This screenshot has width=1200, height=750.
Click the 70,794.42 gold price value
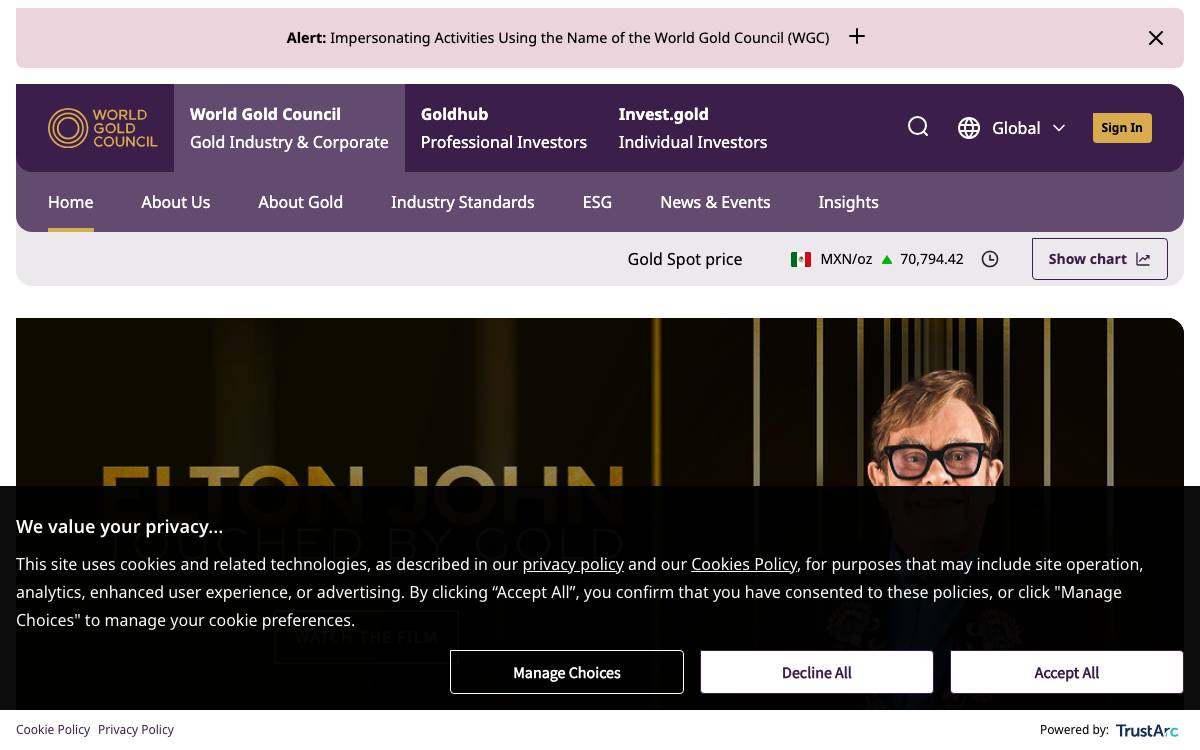(932, 259)
